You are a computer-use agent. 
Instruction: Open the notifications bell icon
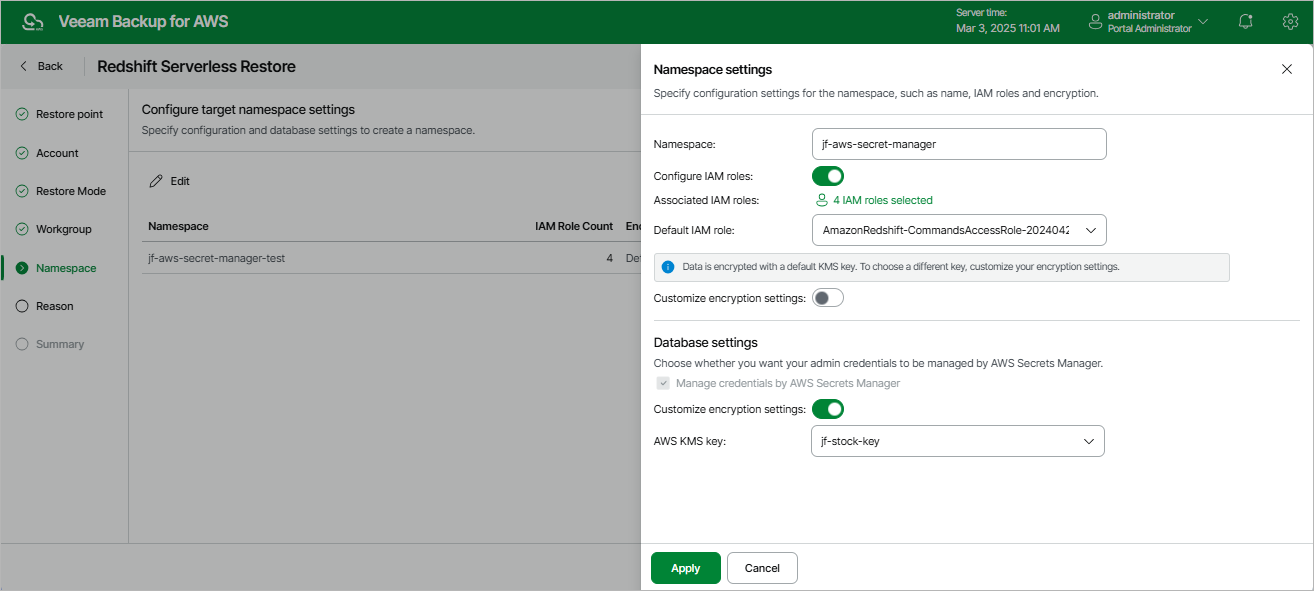1245,22
